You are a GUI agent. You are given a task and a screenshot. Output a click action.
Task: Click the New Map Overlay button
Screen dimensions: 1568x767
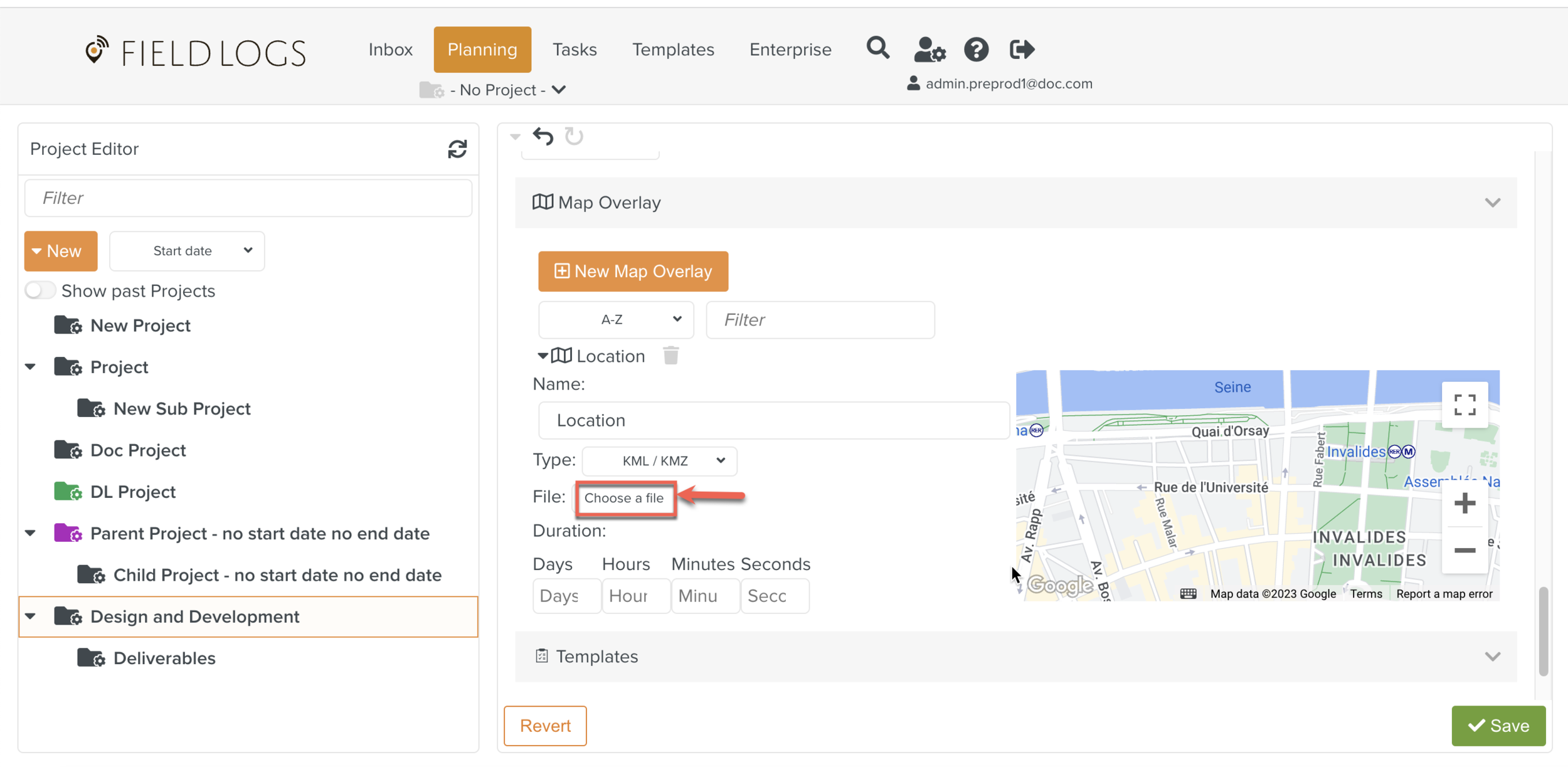[633, 272]
